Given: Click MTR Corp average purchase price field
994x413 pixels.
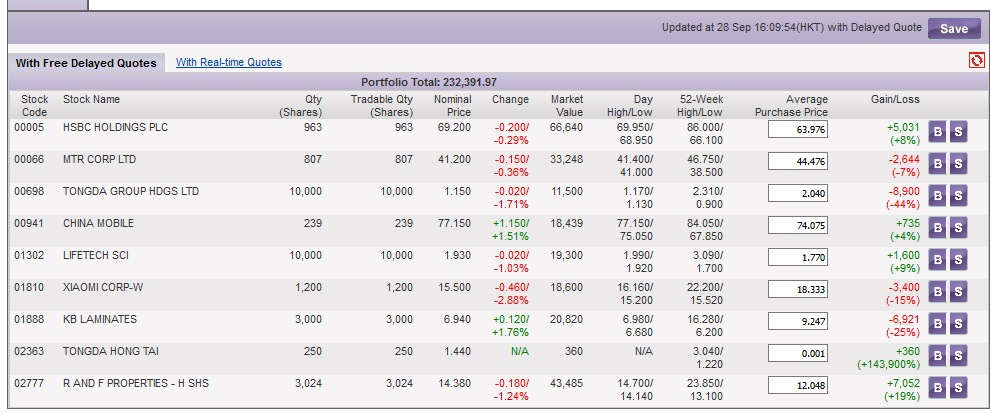Looking at the screenshot, I should (x=798, y=162).
